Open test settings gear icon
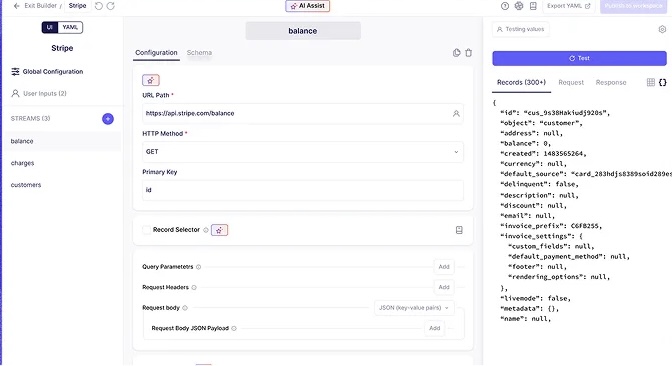The width and height of the screenshot is (672, 366). 662,29
